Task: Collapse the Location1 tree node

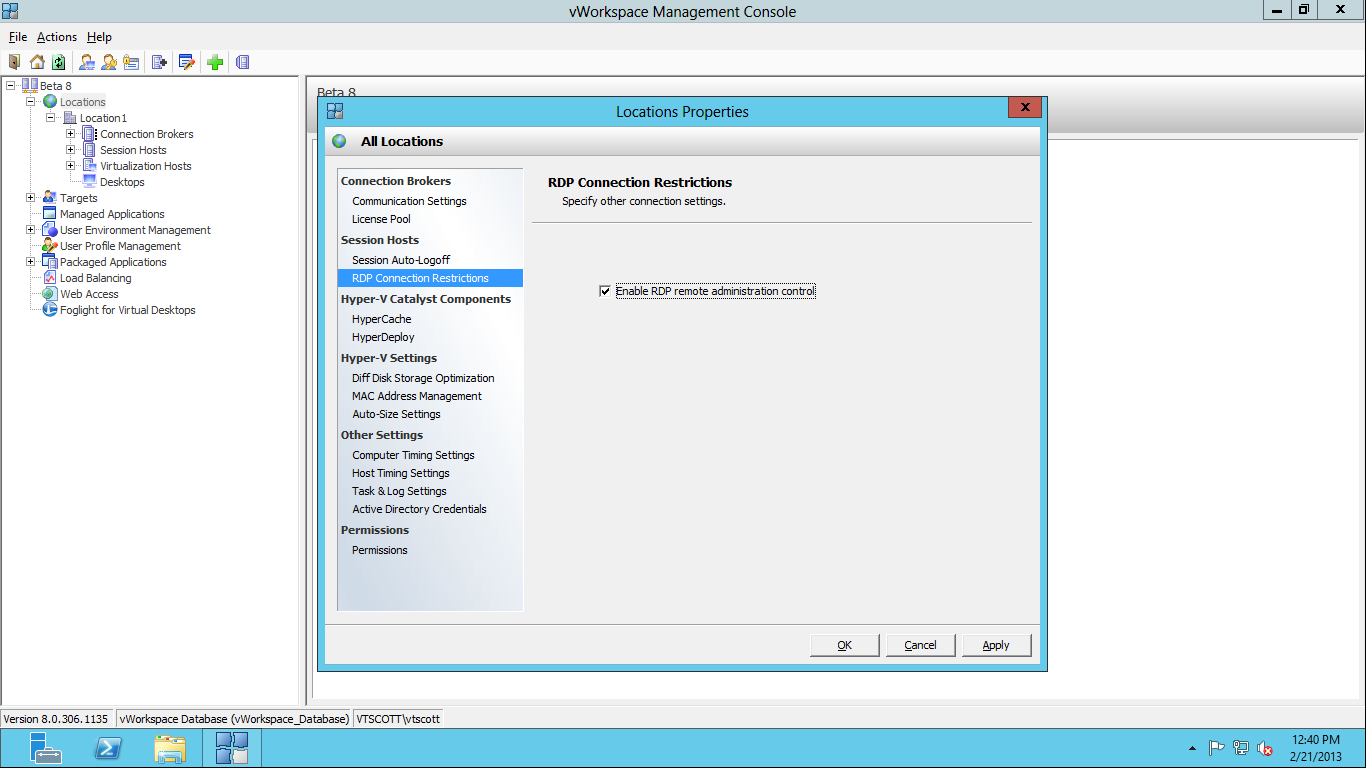Action: point(51,118)
